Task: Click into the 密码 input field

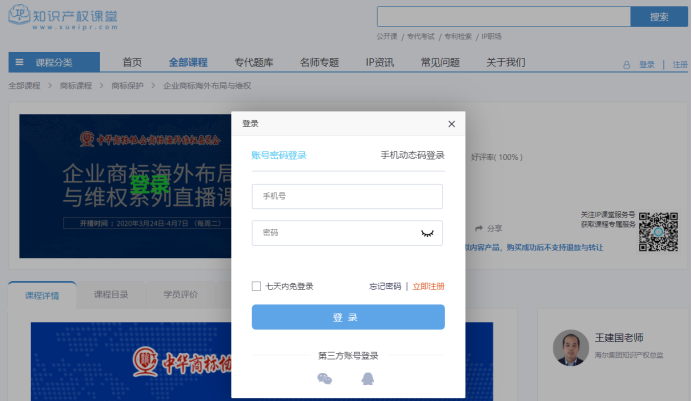Action: click(335, 233)
